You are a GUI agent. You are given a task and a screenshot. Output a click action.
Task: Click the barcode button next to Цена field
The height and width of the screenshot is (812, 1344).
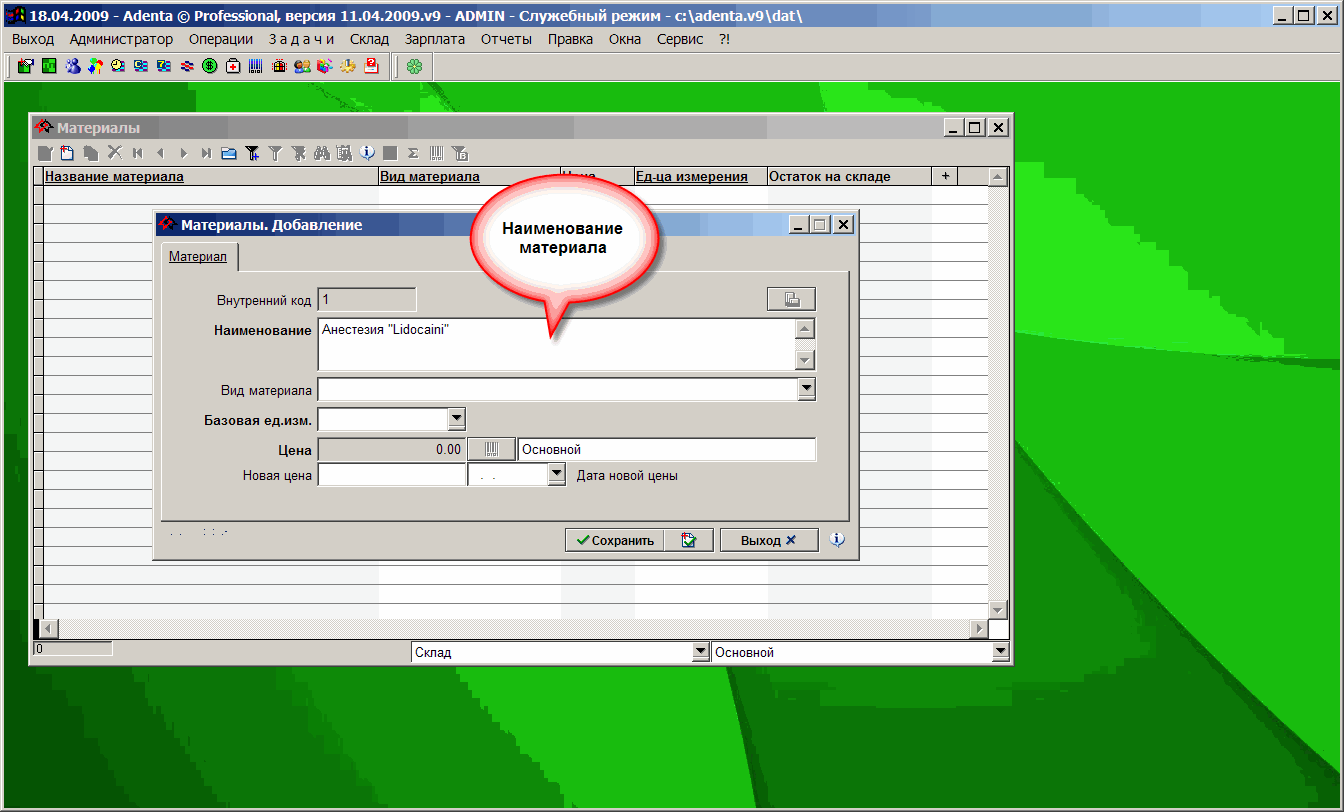(491, 450)
